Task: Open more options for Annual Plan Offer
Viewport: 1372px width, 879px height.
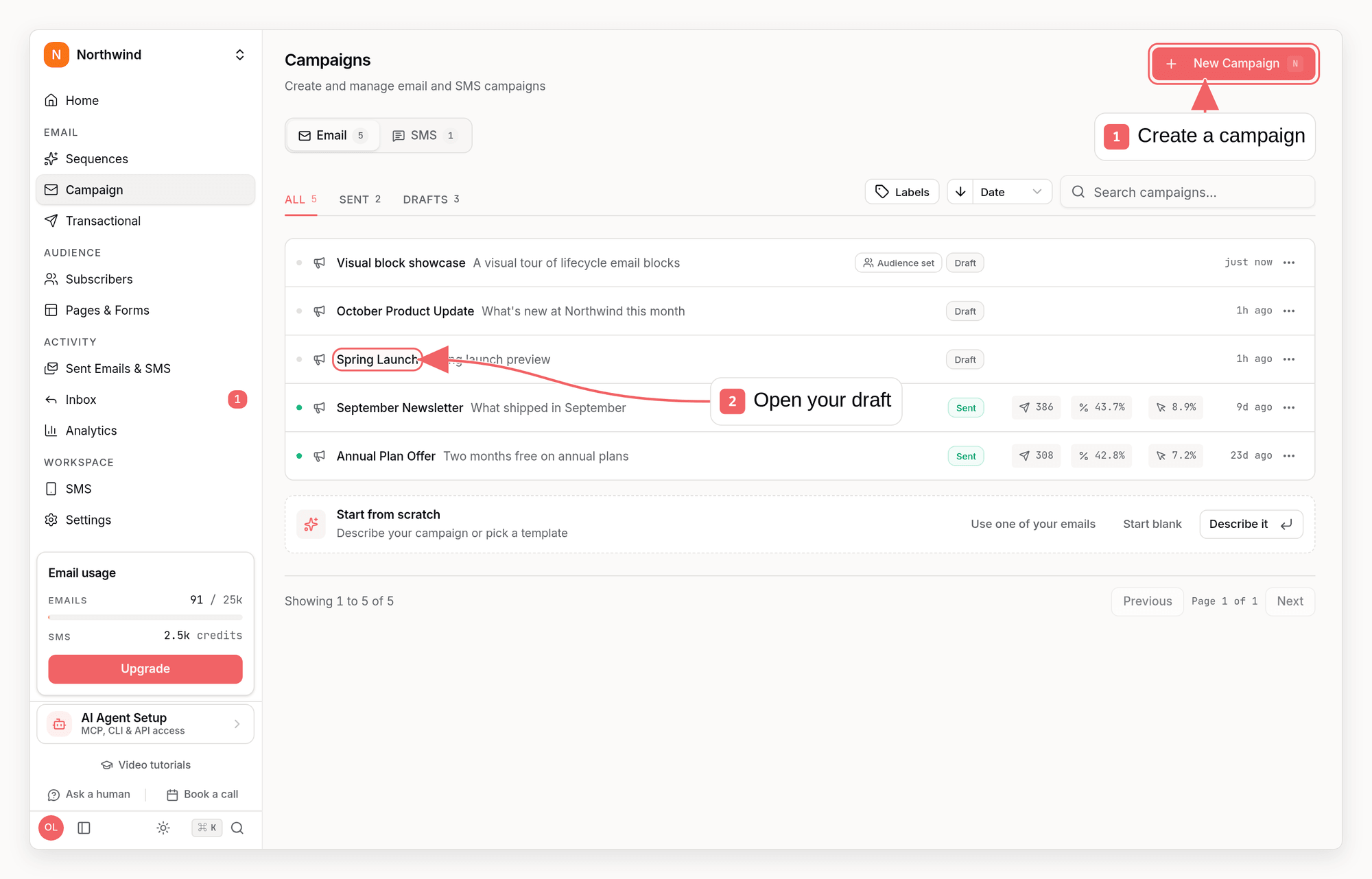Action: [1290, 456]
